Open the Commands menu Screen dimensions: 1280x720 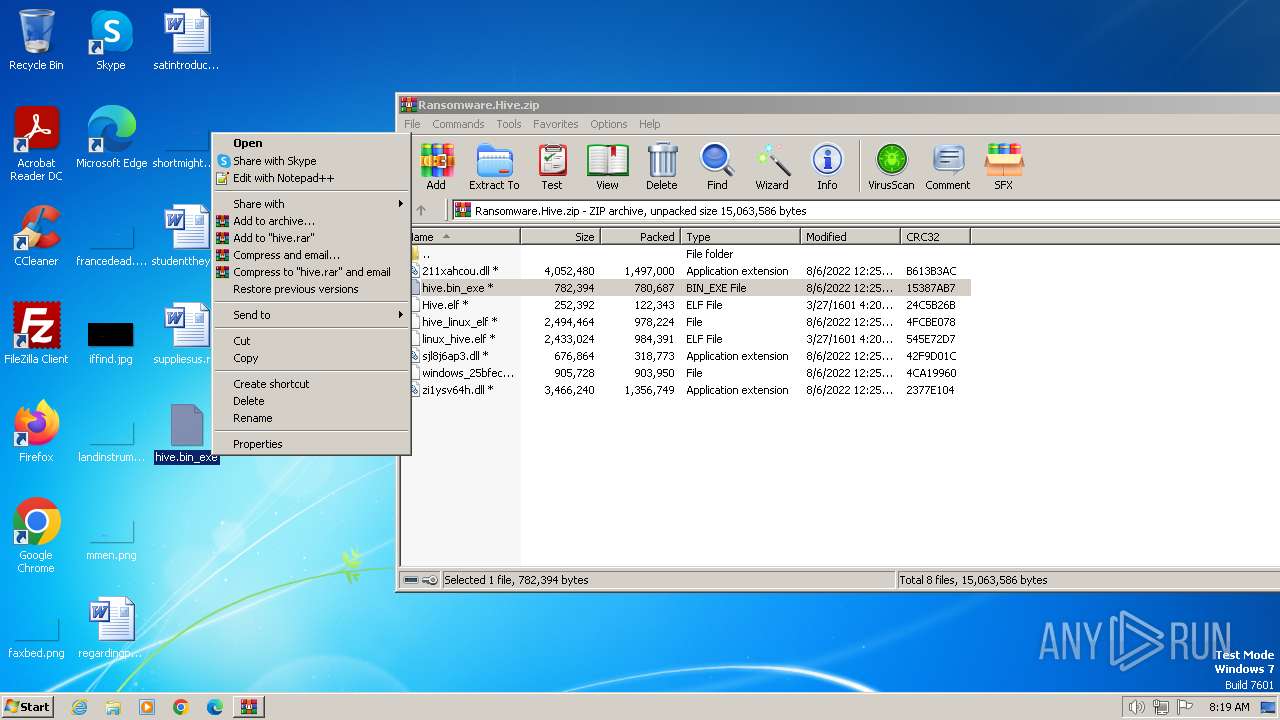[x=458, y=124]
